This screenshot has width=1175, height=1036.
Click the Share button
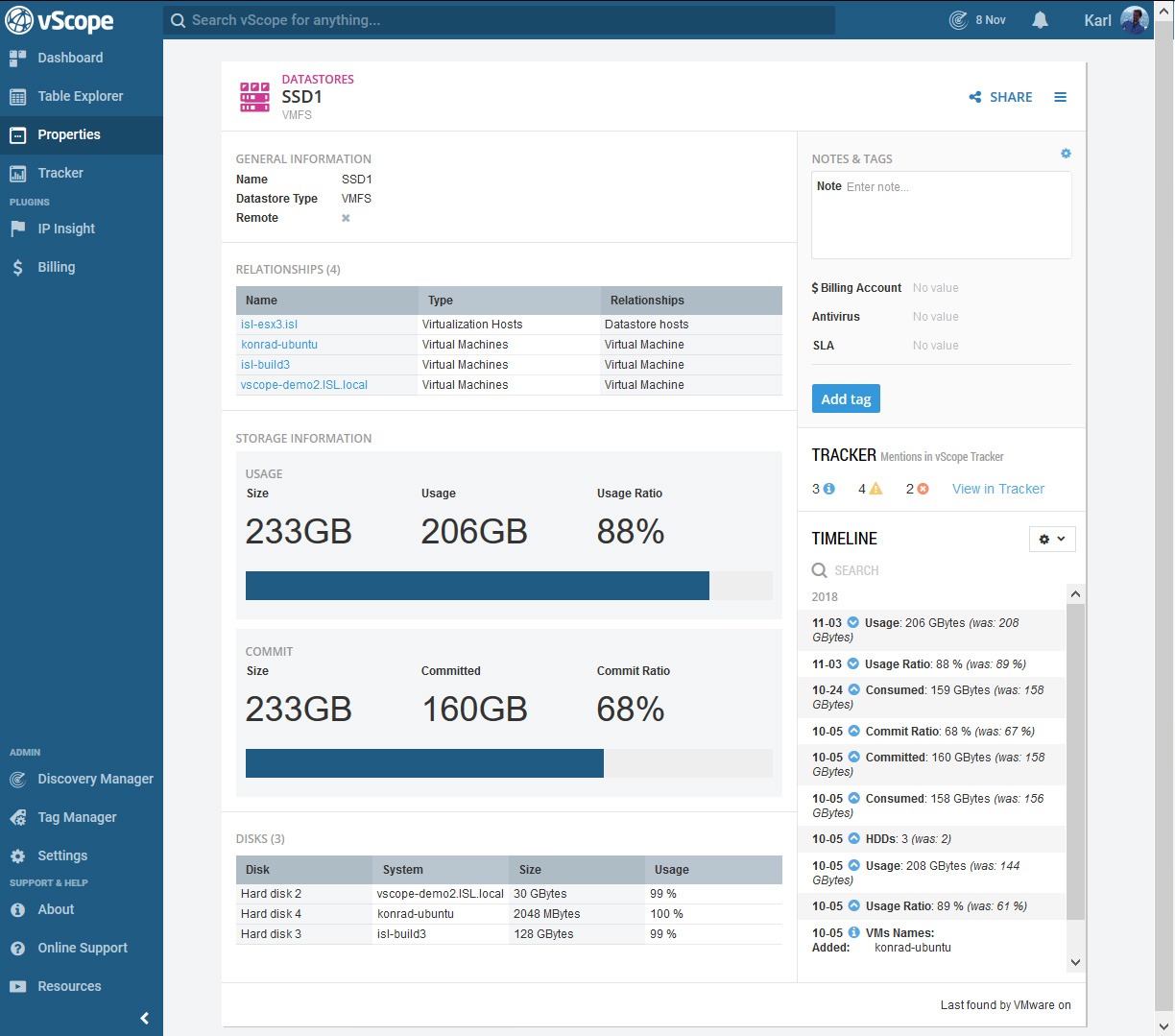pos(1000,97)
